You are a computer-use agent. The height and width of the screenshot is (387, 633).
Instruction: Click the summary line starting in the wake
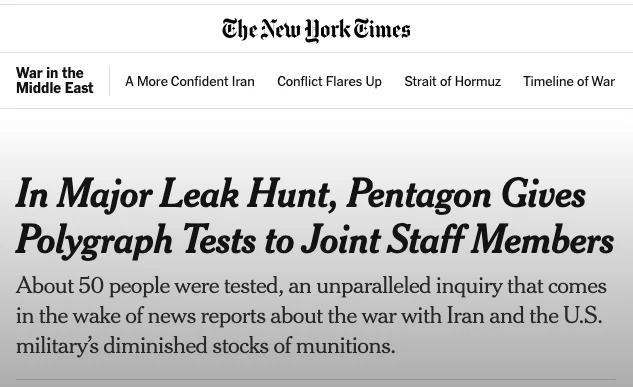[x=309, y=316]
